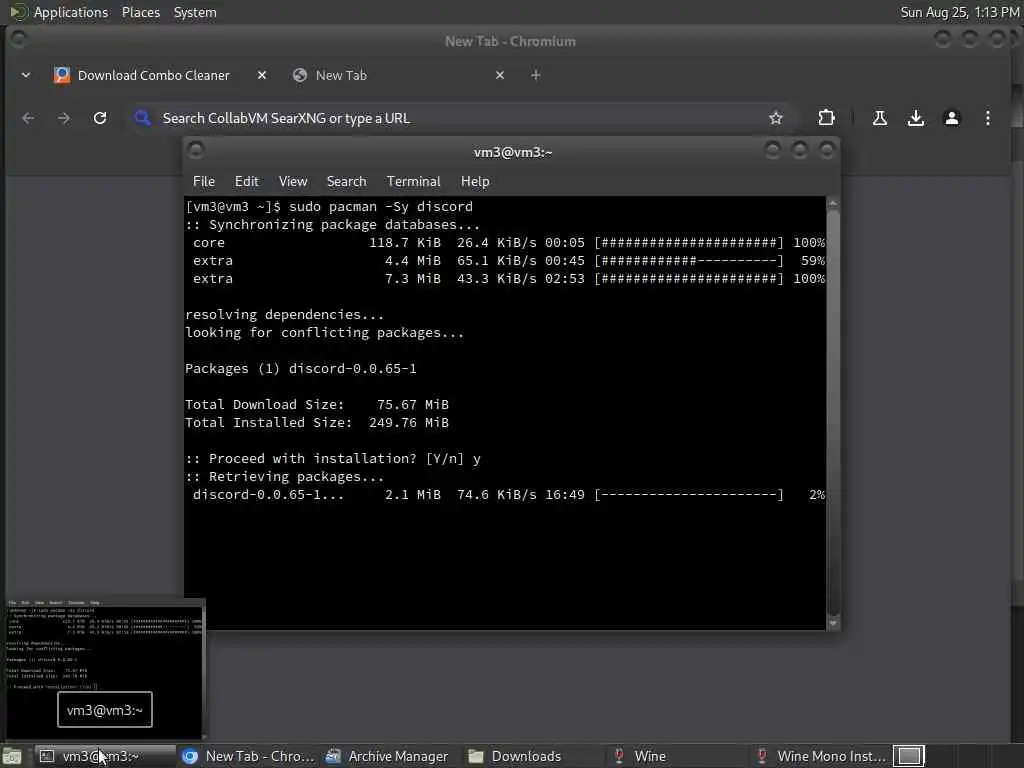1024x768 pixels.
Task: Click the extra progress bar at 59%
Action: (689, 261)
